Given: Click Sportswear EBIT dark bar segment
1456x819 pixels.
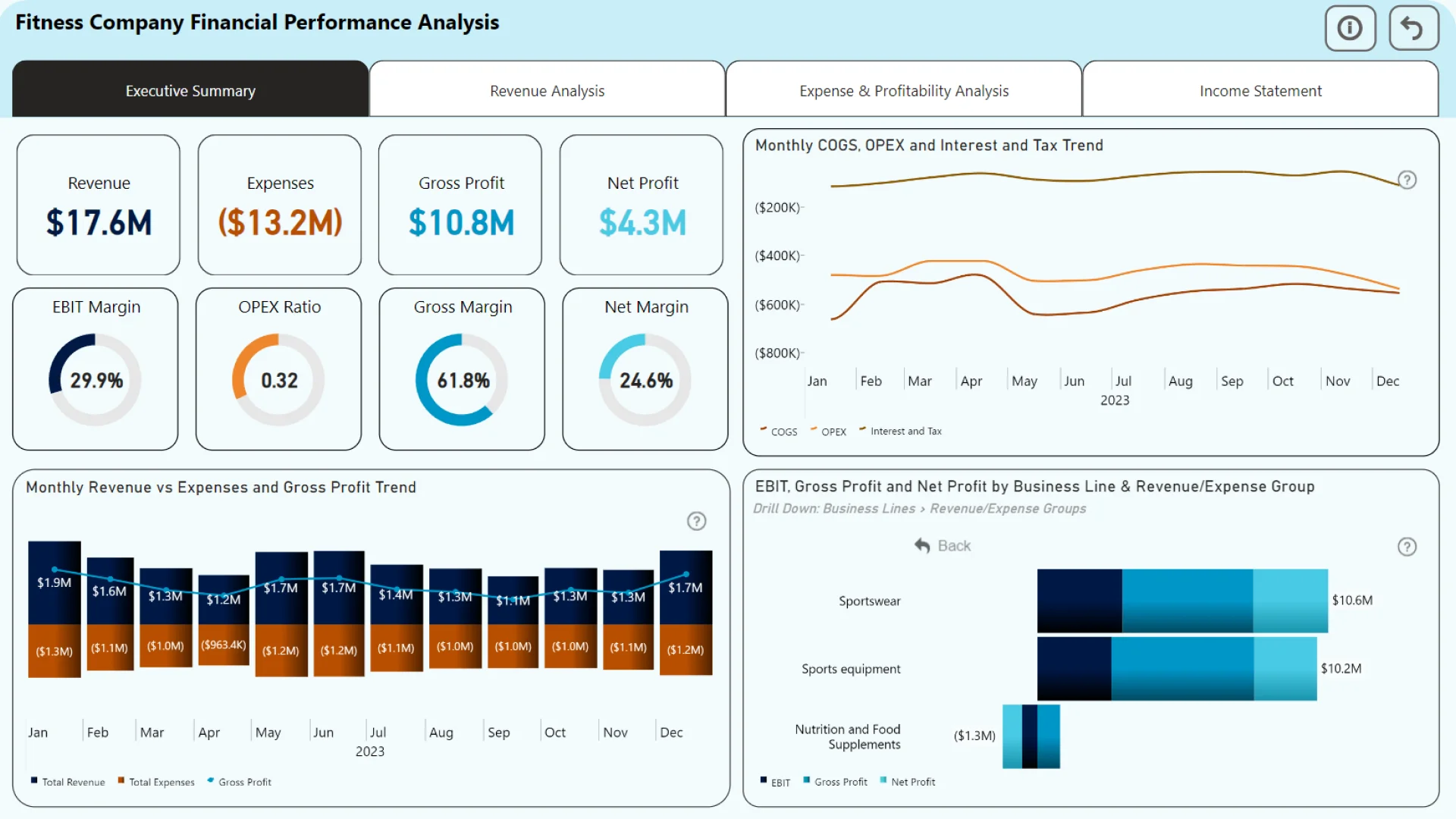Looking at the screenshot, I should click(x=1079, y=601).
